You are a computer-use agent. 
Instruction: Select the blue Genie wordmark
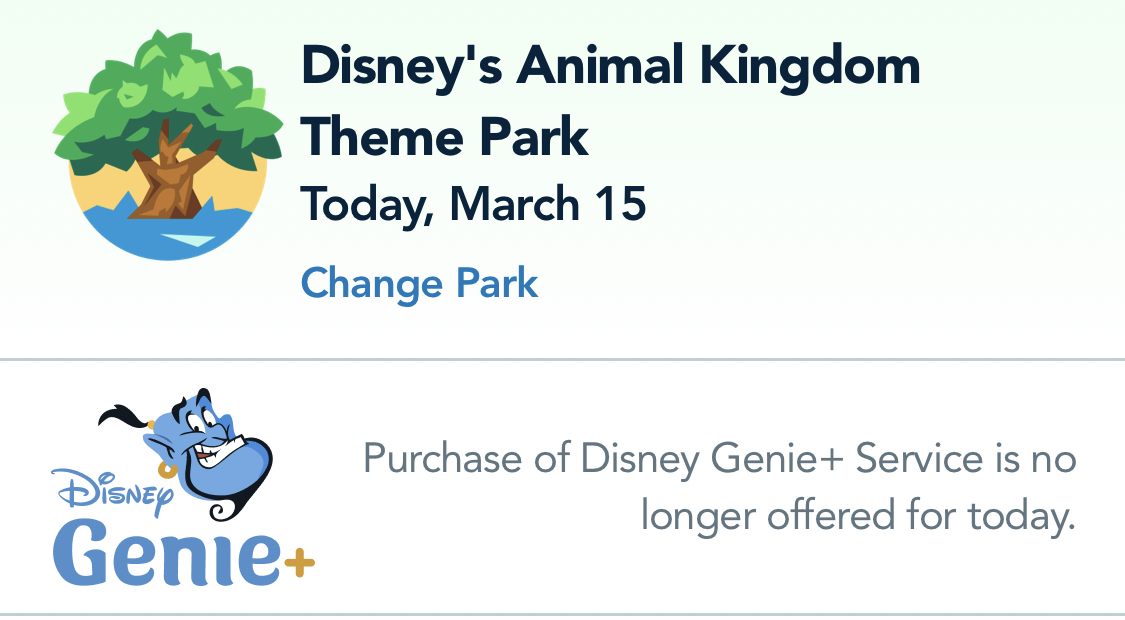tap(165, 553)
